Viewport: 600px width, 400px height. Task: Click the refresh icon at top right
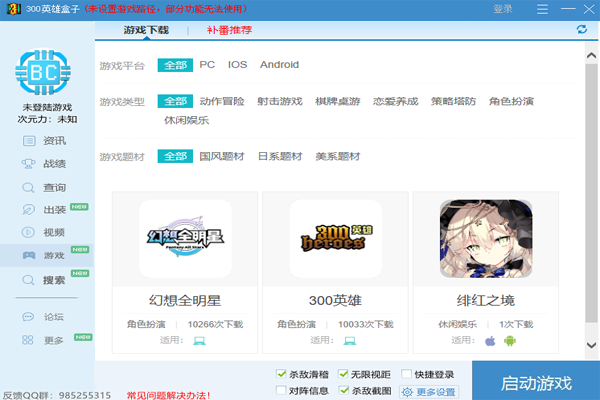click(x=582, y=29)
